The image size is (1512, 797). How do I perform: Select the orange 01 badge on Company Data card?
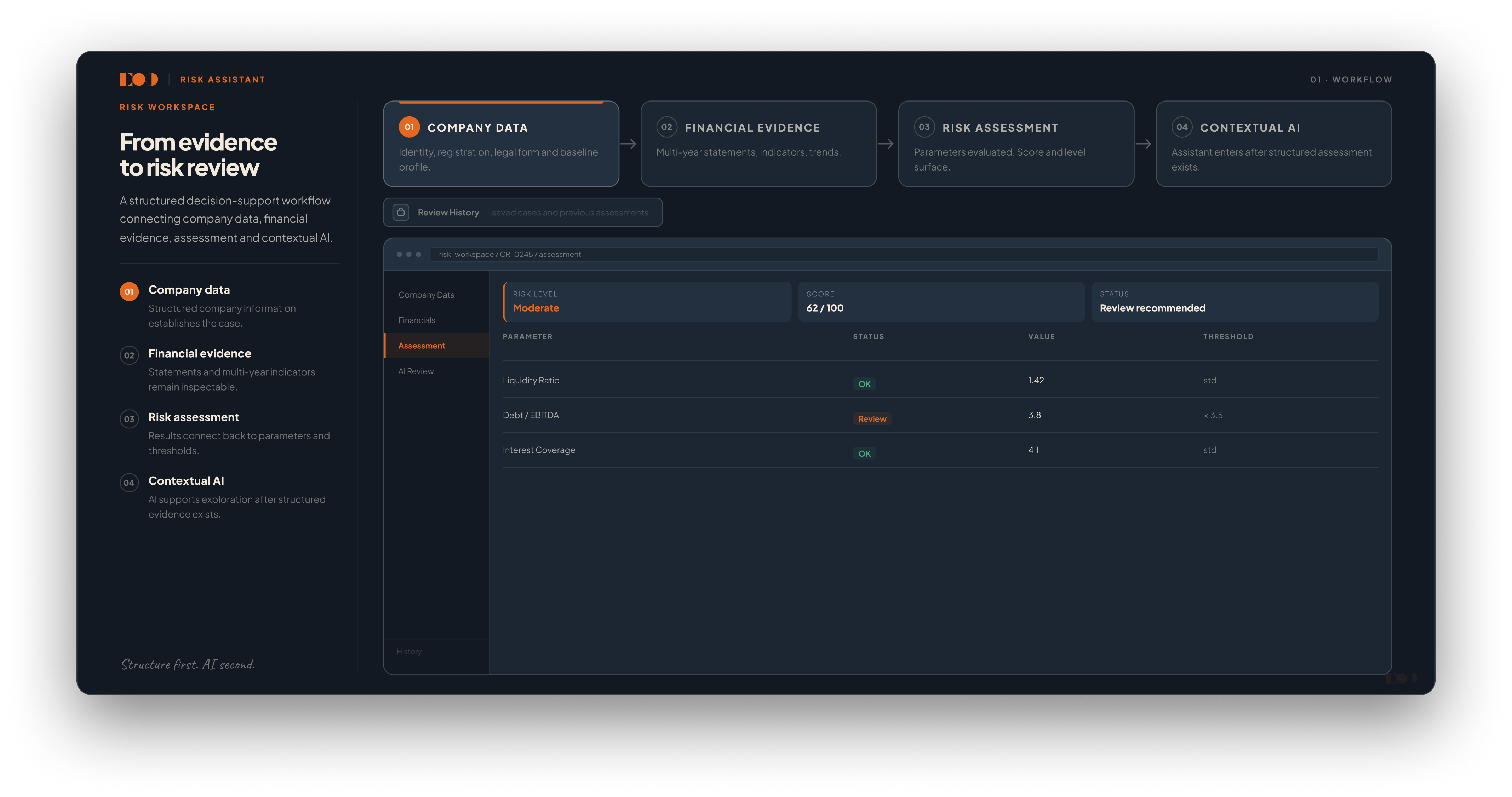pos(409,127)
